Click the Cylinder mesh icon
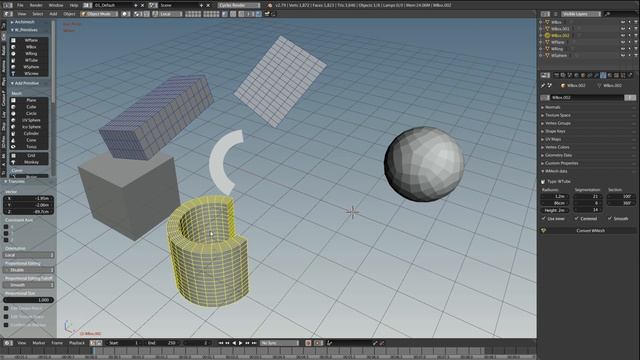The image size is (640, 360). coord(13,133)
